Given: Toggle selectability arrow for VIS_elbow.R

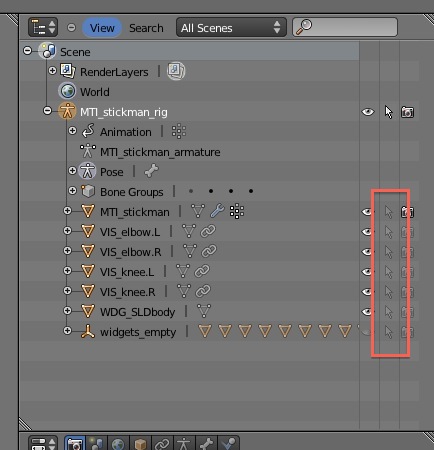Looking at the screenshot, I should point(388,252).
